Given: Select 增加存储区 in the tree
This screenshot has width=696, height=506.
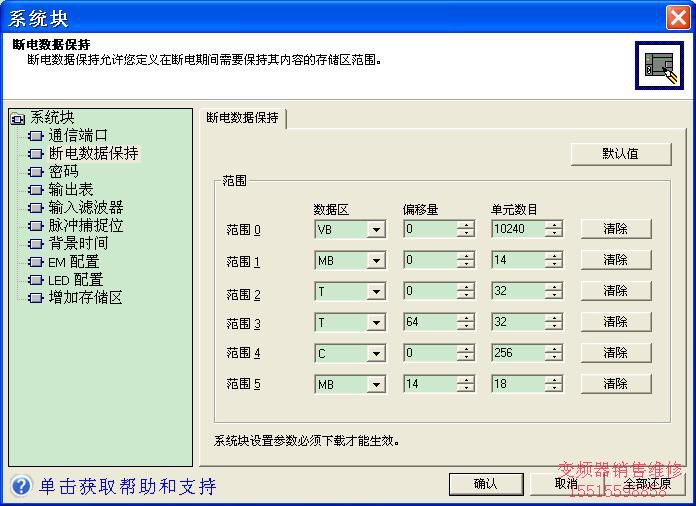Looking at the screenshot, I should (85, 298).
